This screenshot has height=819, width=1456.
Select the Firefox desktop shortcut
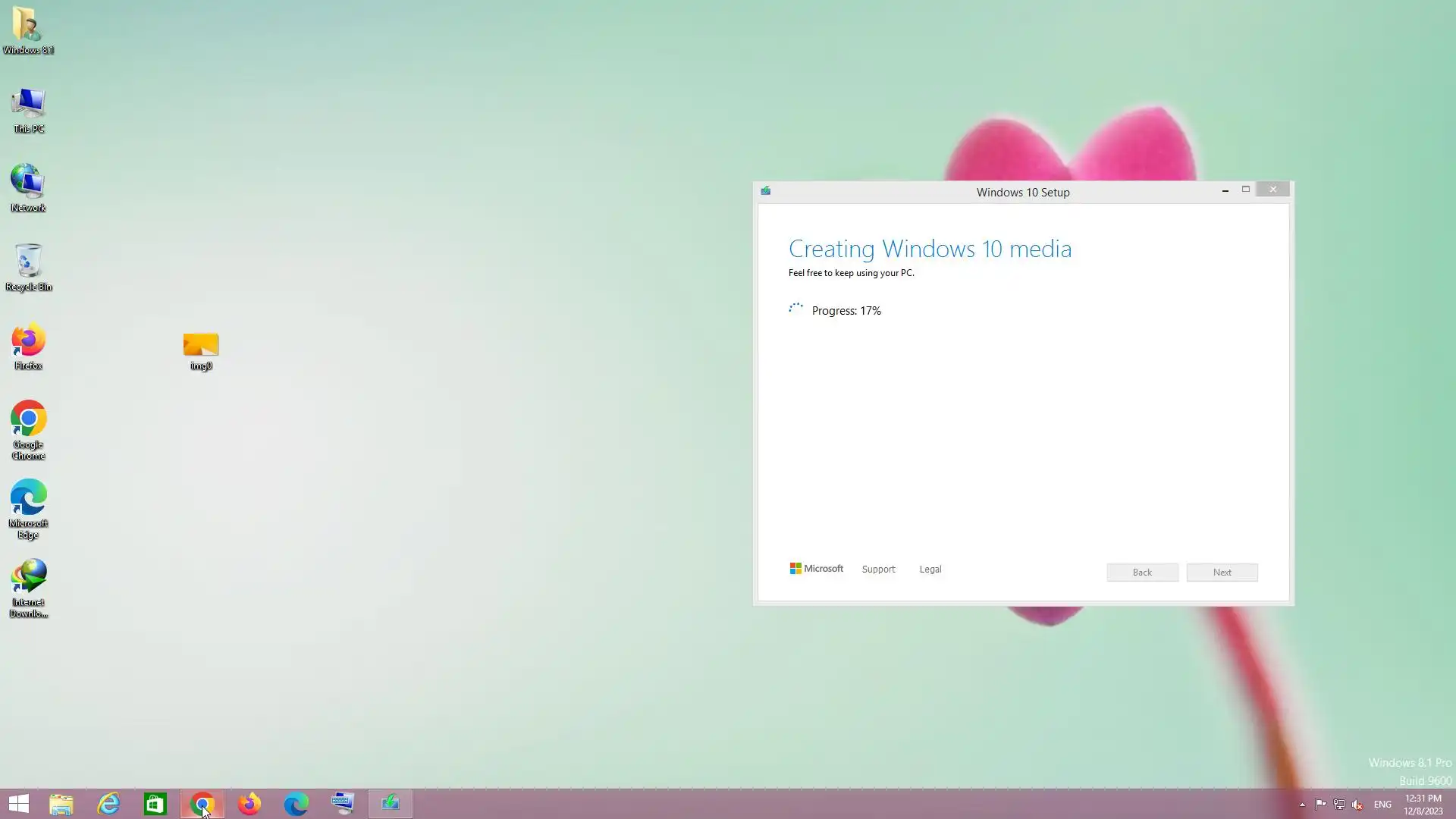click(28, 345)
